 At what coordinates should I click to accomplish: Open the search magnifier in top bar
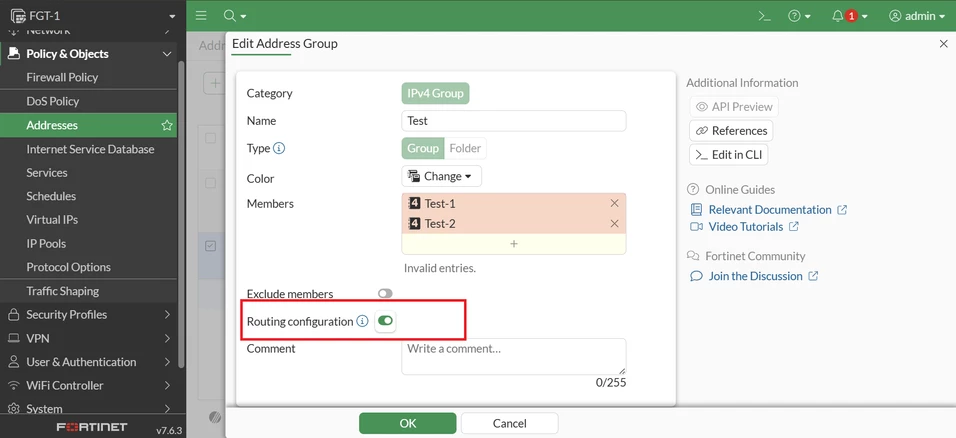click(x=229, y=16)
